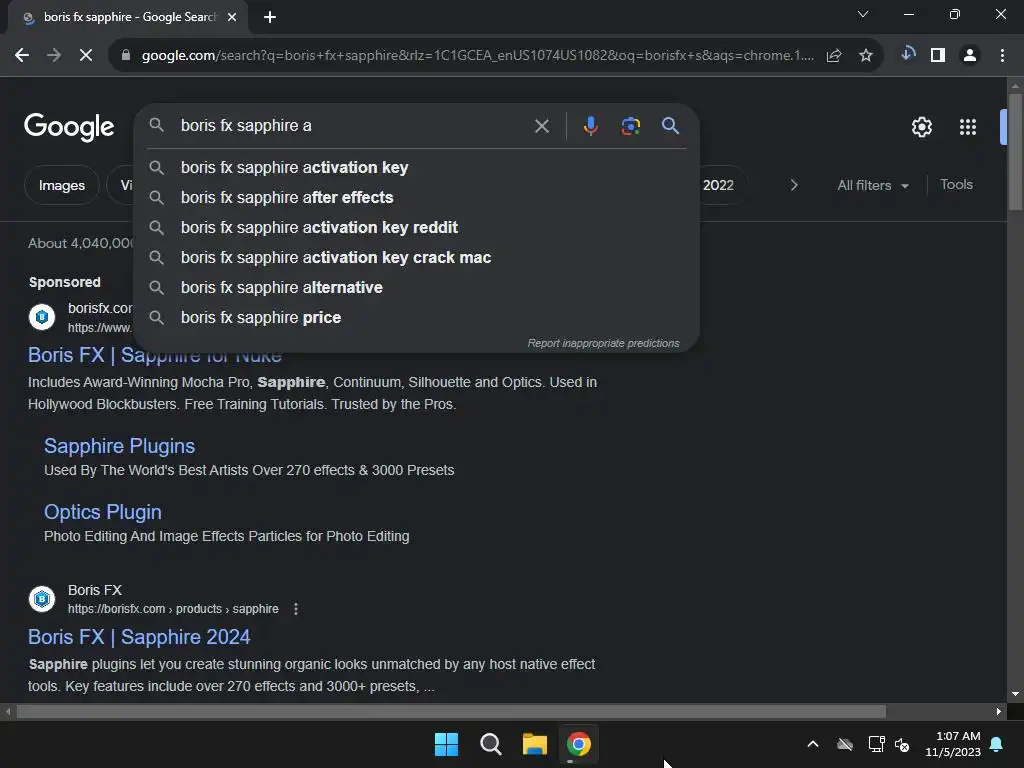Show hidden system tray icons
Screen dimensions: 1024x768
[x=812, y=744]
